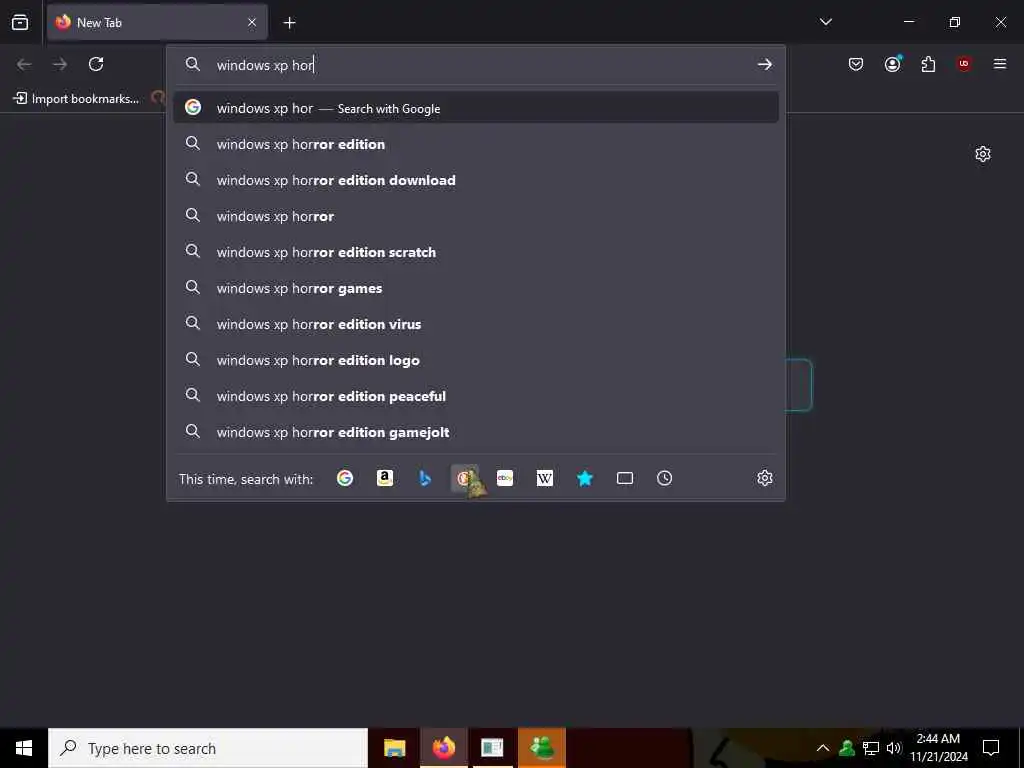
Task: Open Firefox View in tab strip
Action: (20, 22)
